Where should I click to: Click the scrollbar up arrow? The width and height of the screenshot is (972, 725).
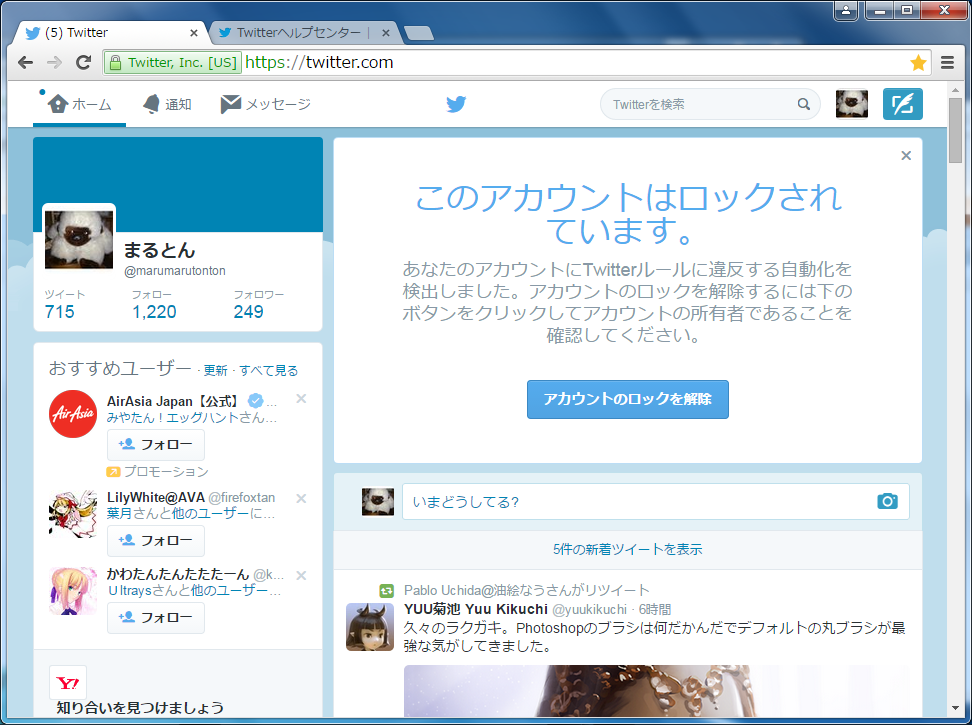pyautogui.click(x=955, y=90)
